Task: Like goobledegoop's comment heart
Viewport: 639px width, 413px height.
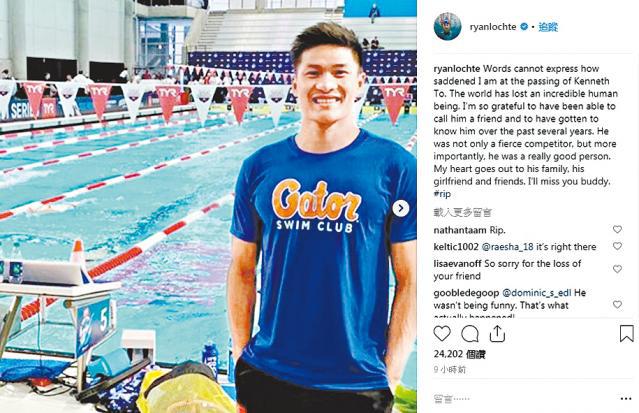Action: 617,305
